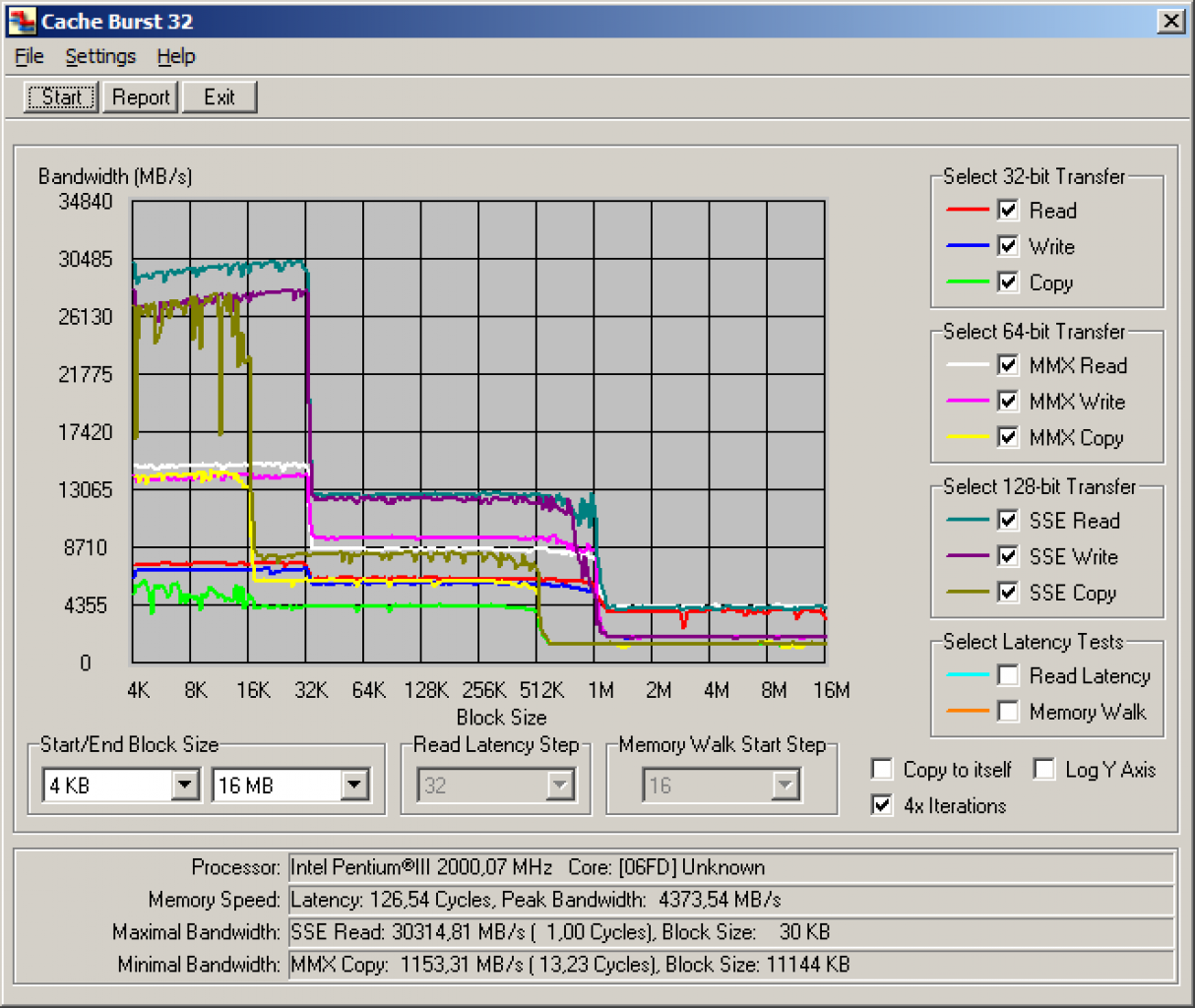This screenshot has height=1008, width=1195.
Task: Click the teal SSE Read legend line
Action: 967,520
